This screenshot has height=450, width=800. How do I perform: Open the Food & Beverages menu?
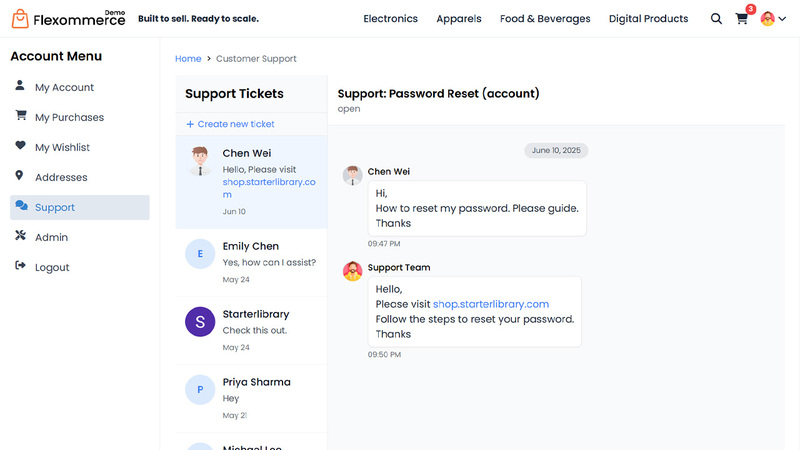545,19
